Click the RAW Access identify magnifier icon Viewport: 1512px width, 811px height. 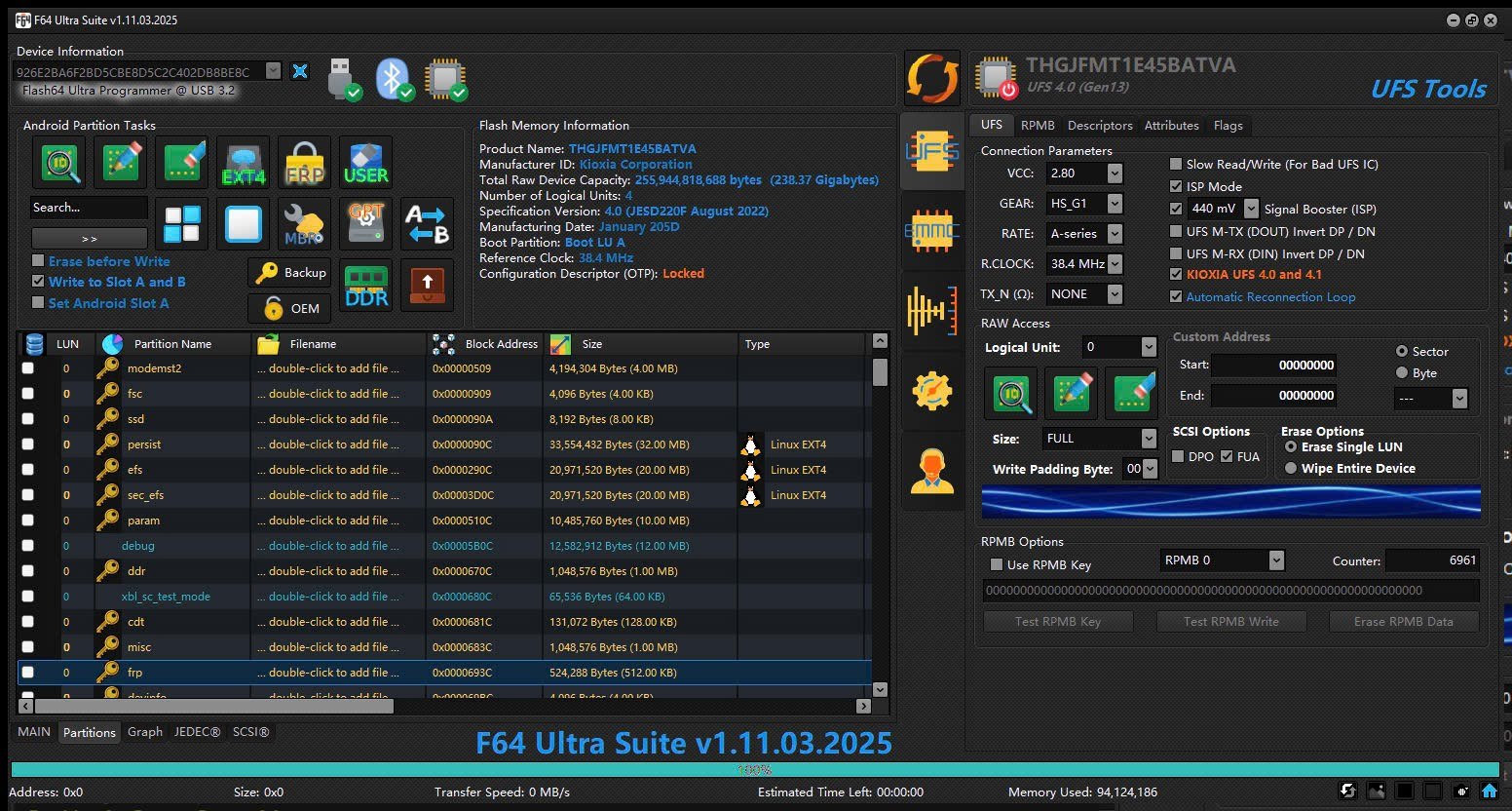pyautogui.click(x=1010, y=393)
